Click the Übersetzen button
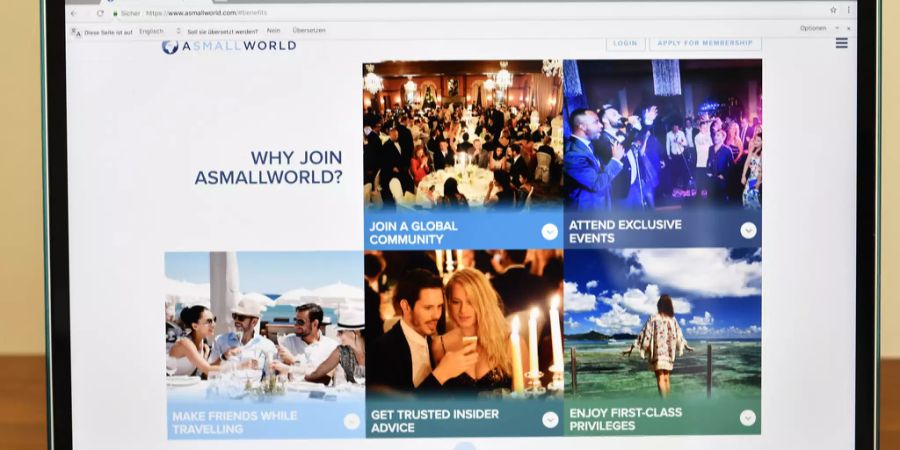 [309, 30]
